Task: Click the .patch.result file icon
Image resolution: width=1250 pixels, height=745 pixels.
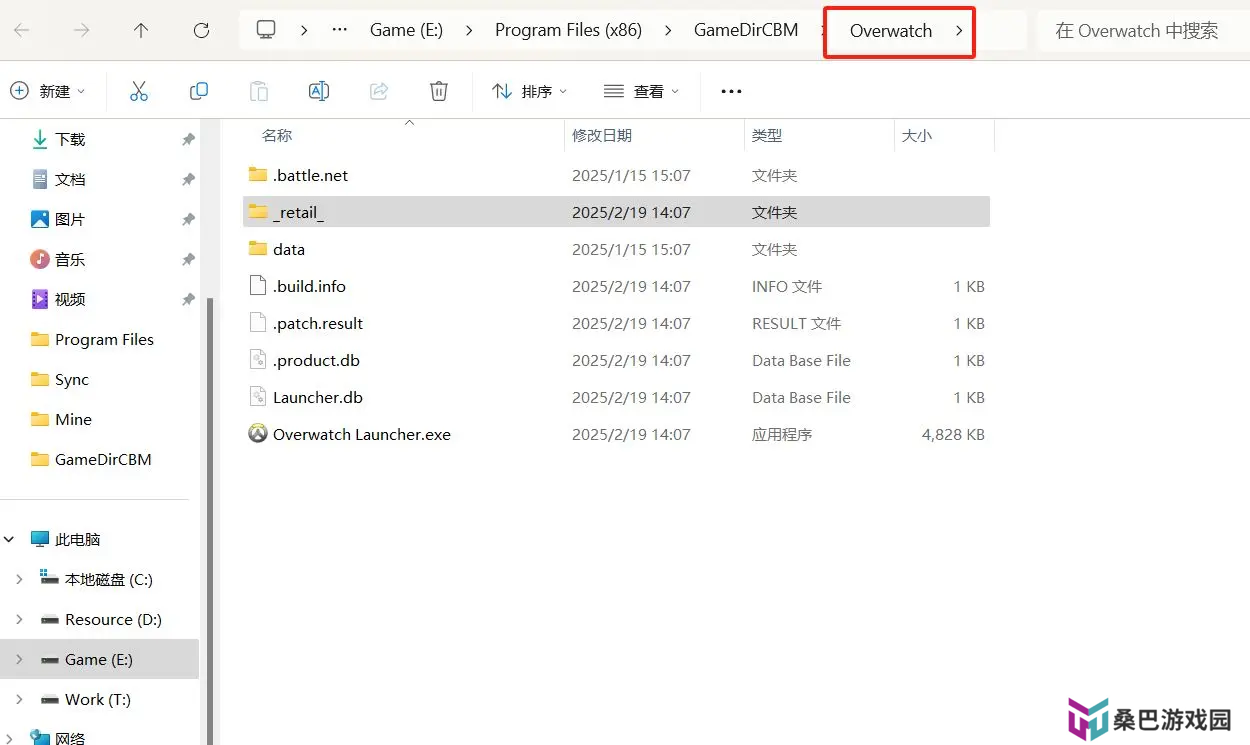Action: (258, 323)
